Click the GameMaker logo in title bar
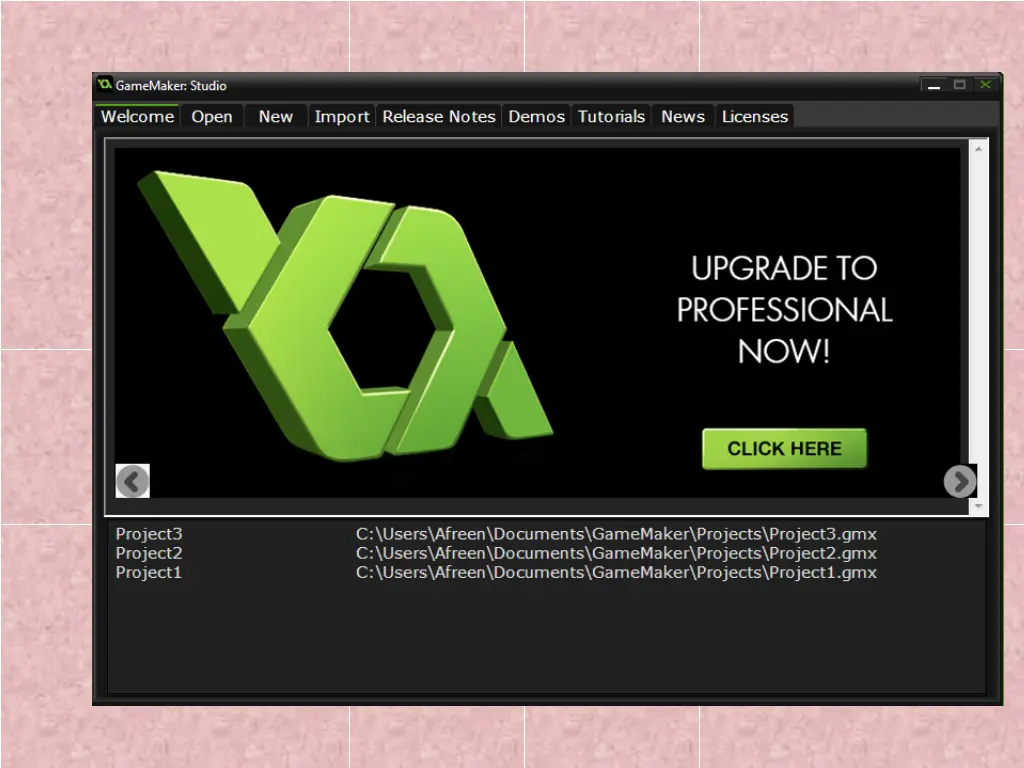Viewport: 1024px width, 768px height. point(105,85)
